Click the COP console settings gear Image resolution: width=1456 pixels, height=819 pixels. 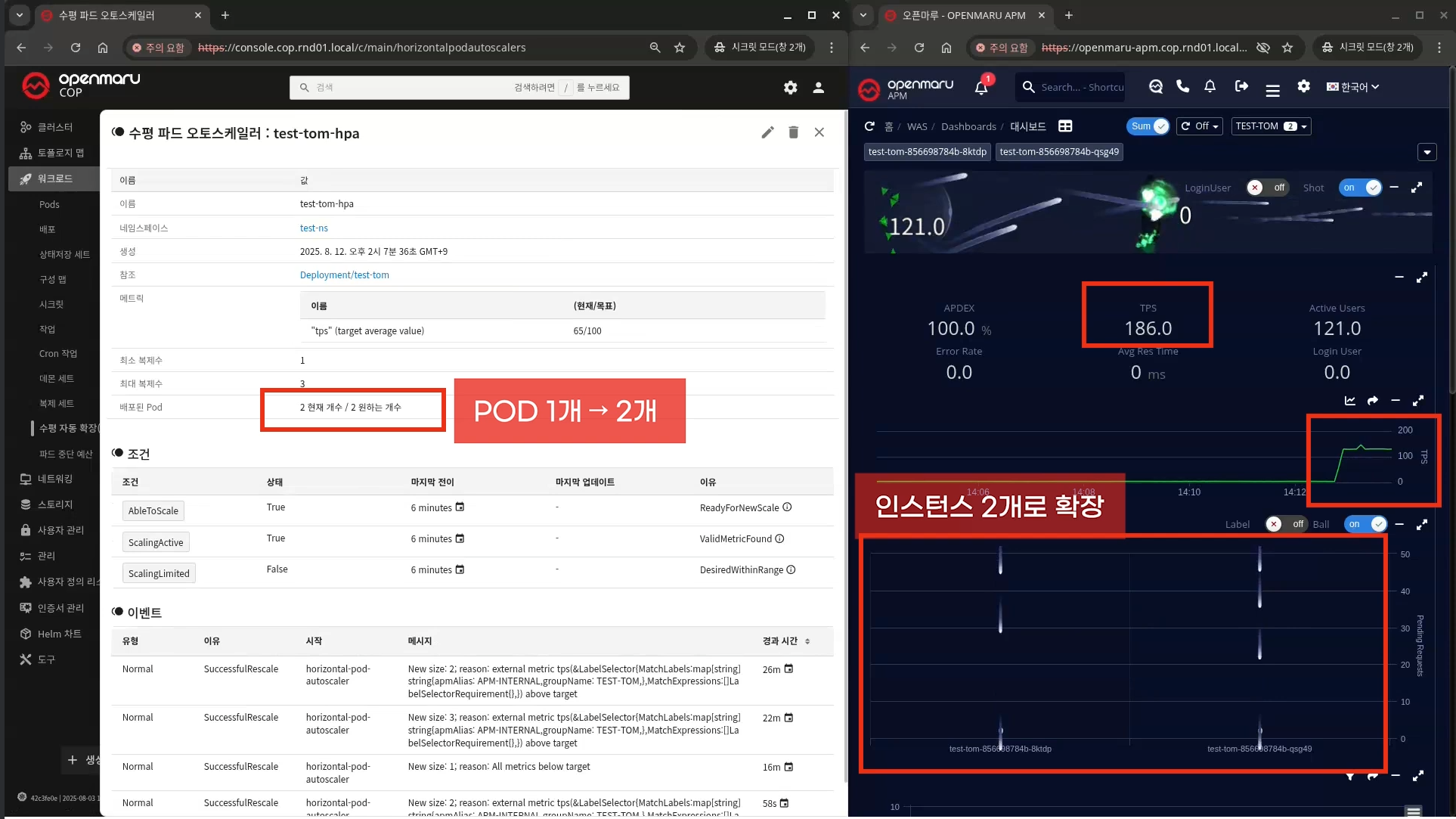coord(790,88)
